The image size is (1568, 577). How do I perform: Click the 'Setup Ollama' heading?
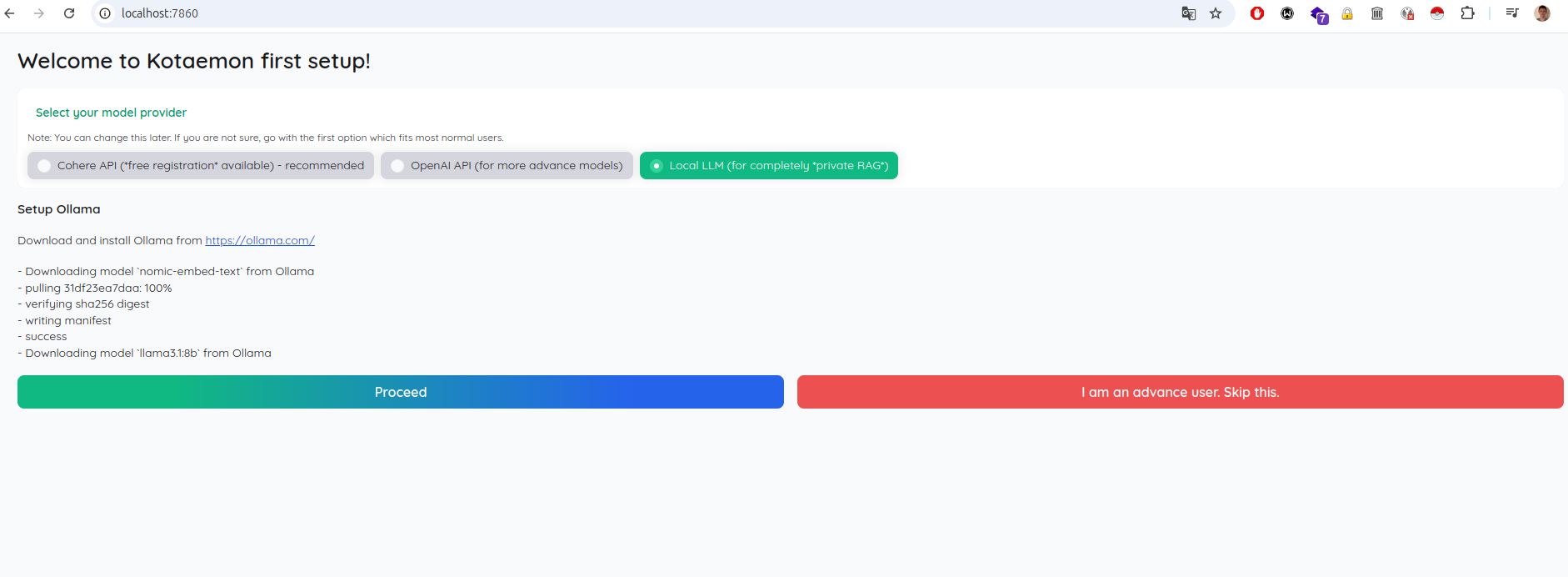click(59, 209)
